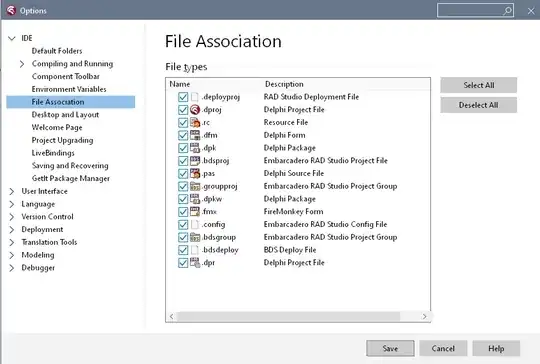
Task: Select GetIt Package Manager in the tree
Action: click(x=71, y=178)
